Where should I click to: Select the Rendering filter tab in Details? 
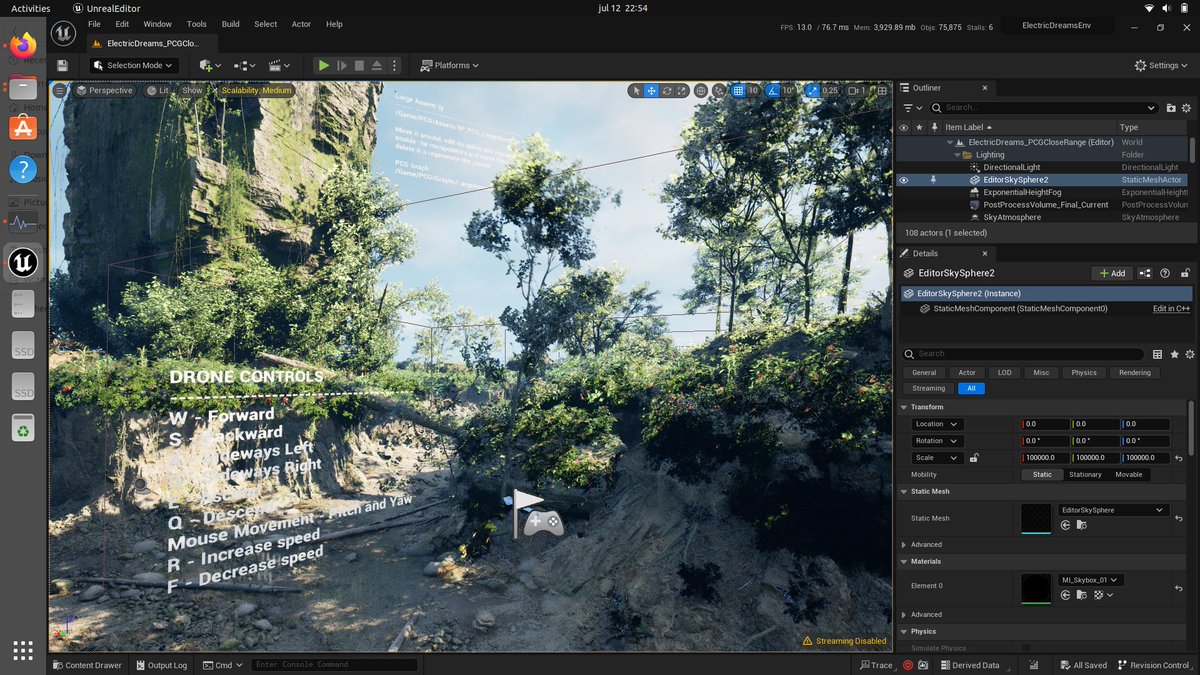click(x=1134, y=373)
